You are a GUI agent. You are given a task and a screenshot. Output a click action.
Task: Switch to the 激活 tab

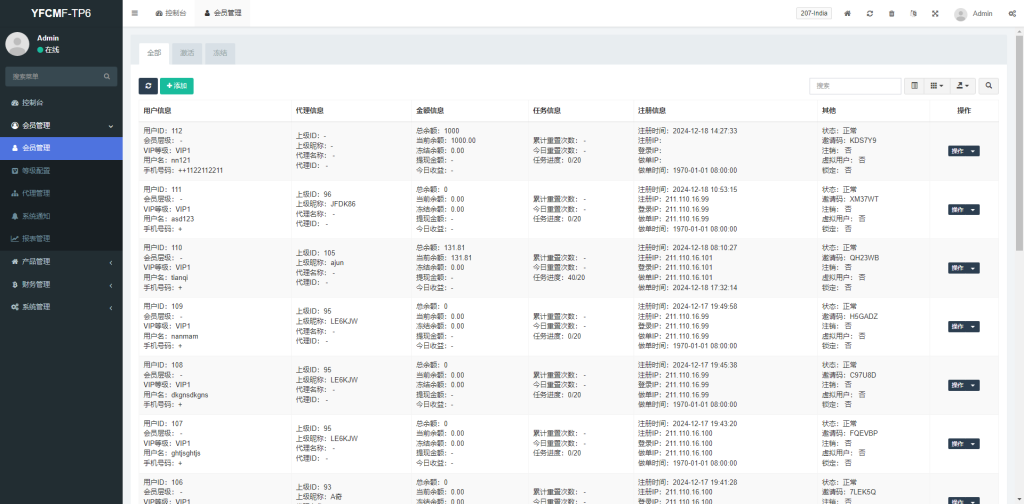click(x=187, y=52)
